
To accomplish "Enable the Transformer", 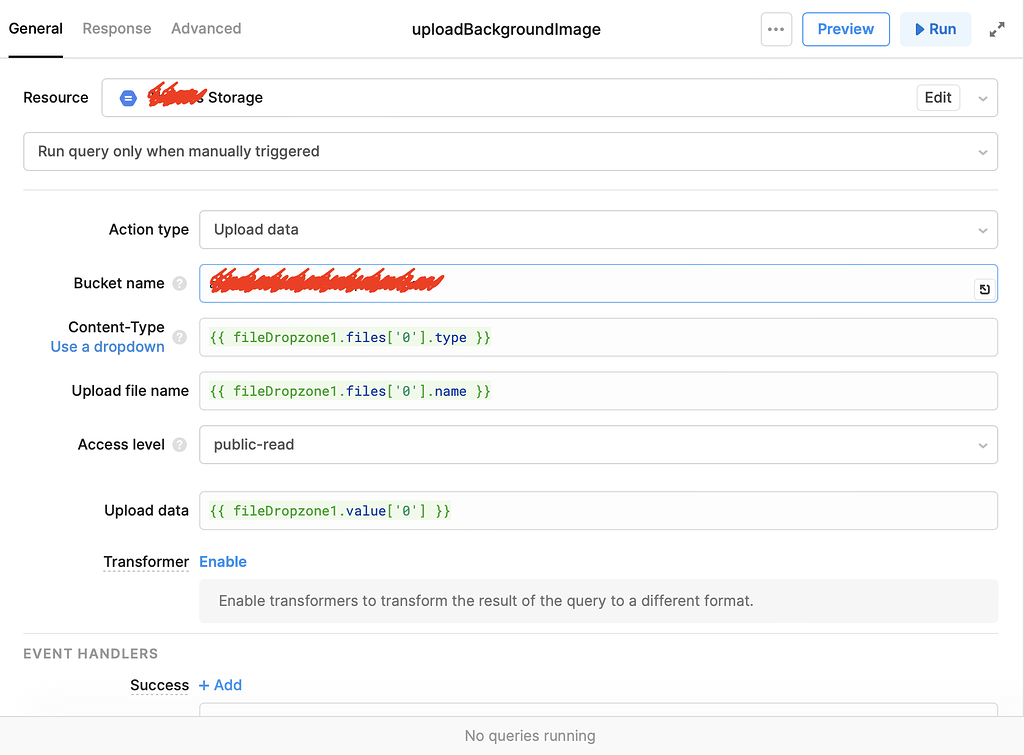I will [223, 561].
